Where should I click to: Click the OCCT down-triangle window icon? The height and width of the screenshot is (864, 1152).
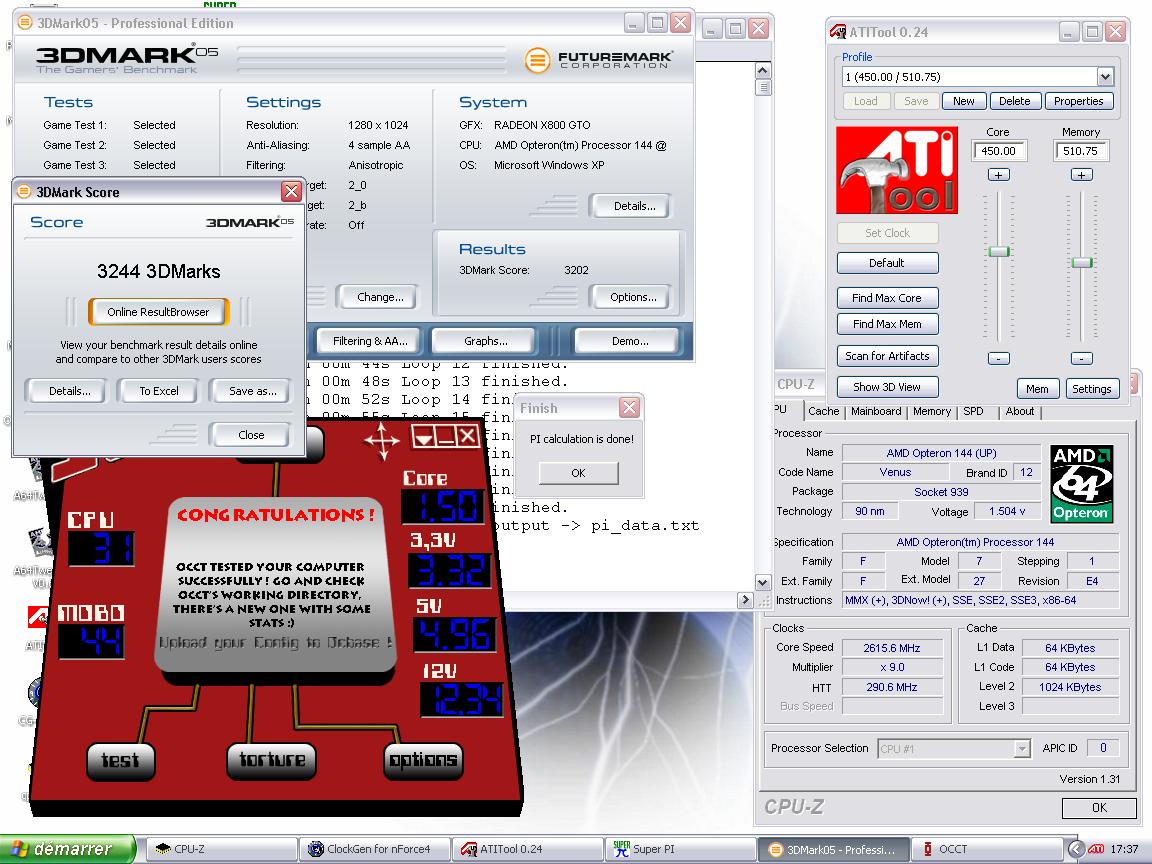pos(424,438)
